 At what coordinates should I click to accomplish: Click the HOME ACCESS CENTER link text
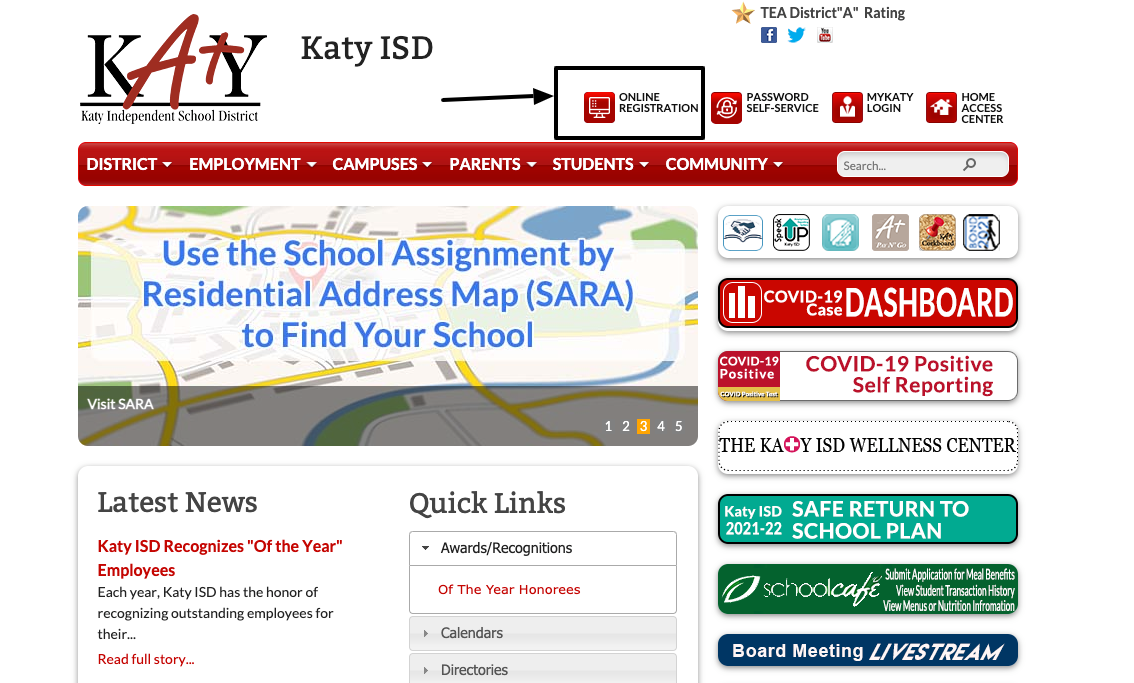click(x=982, y=108)
